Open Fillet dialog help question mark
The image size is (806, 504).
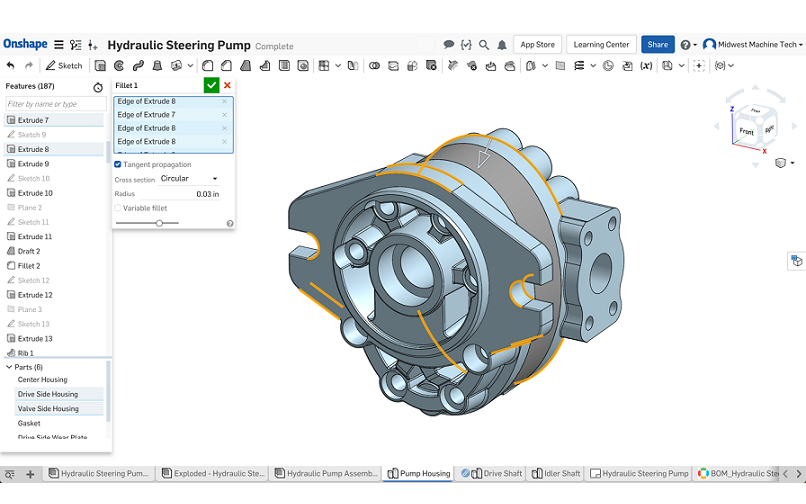230,223
